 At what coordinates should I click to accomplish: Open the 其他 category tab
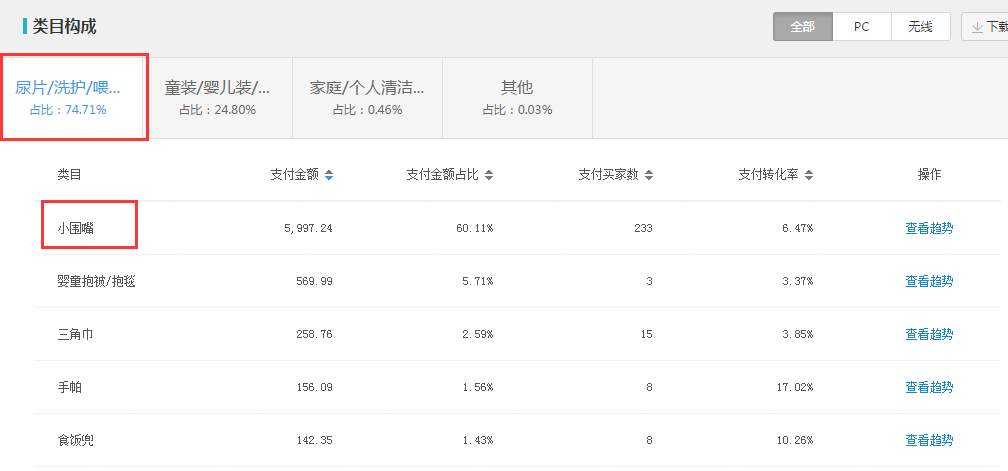pyautogui.click(x=518, y=98)
